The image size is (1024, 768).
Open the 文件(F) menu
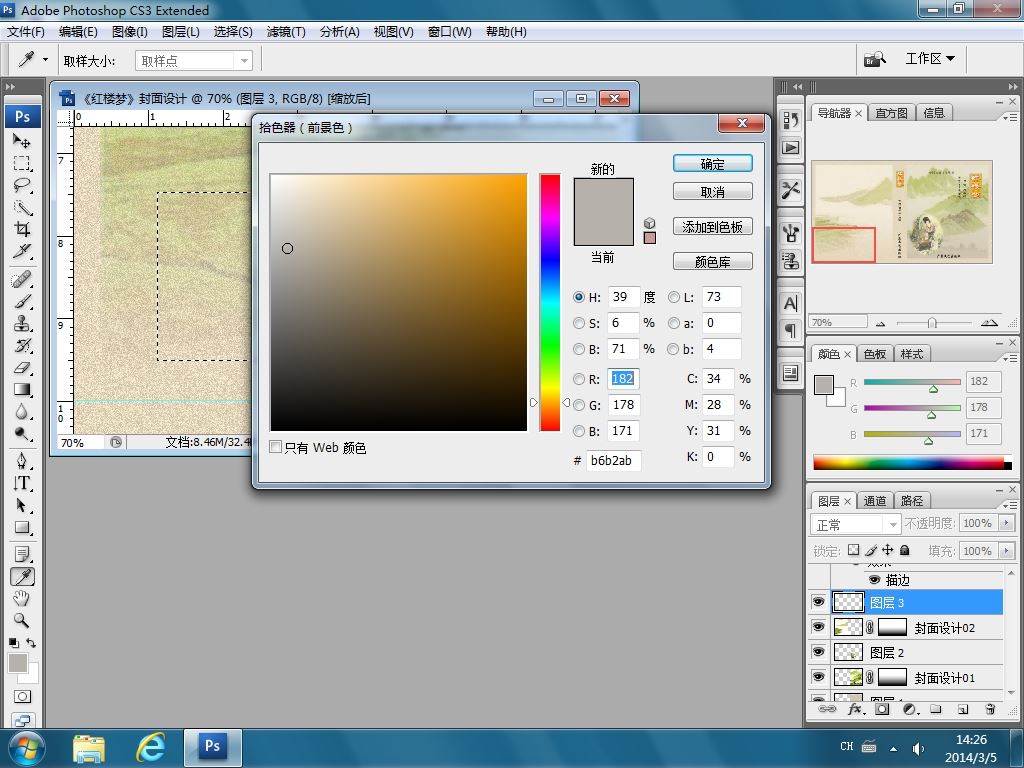[x=25, y=31]
